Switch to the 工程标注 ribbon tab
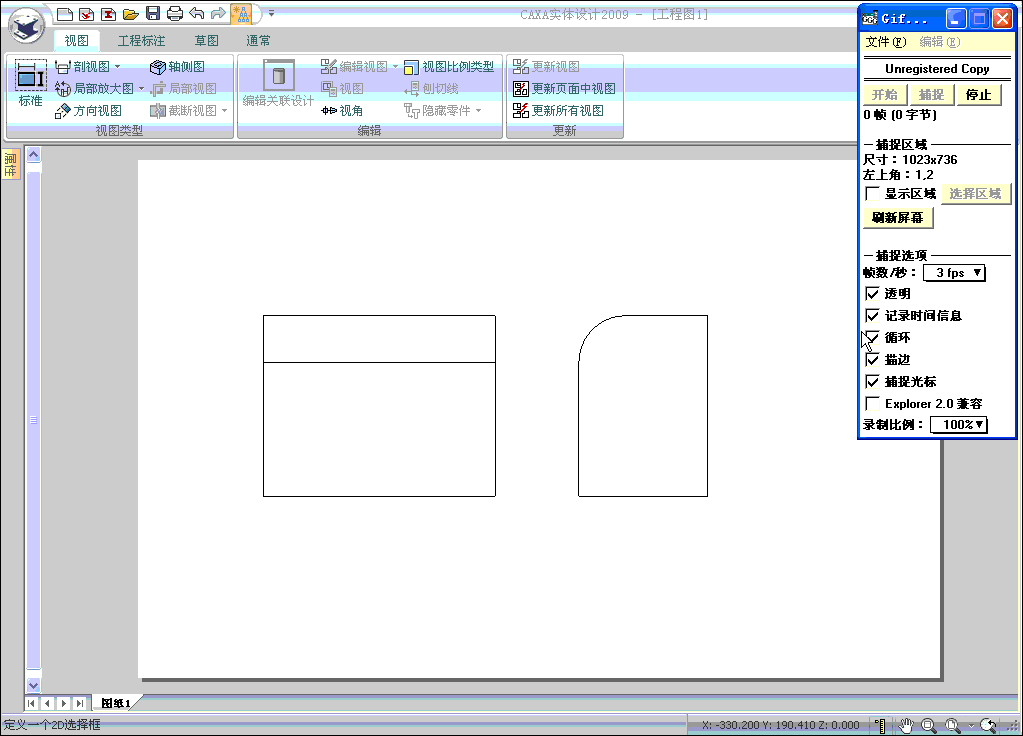Screen dimensions: 1023x736 pyautogui.click(x=141, y=40)
